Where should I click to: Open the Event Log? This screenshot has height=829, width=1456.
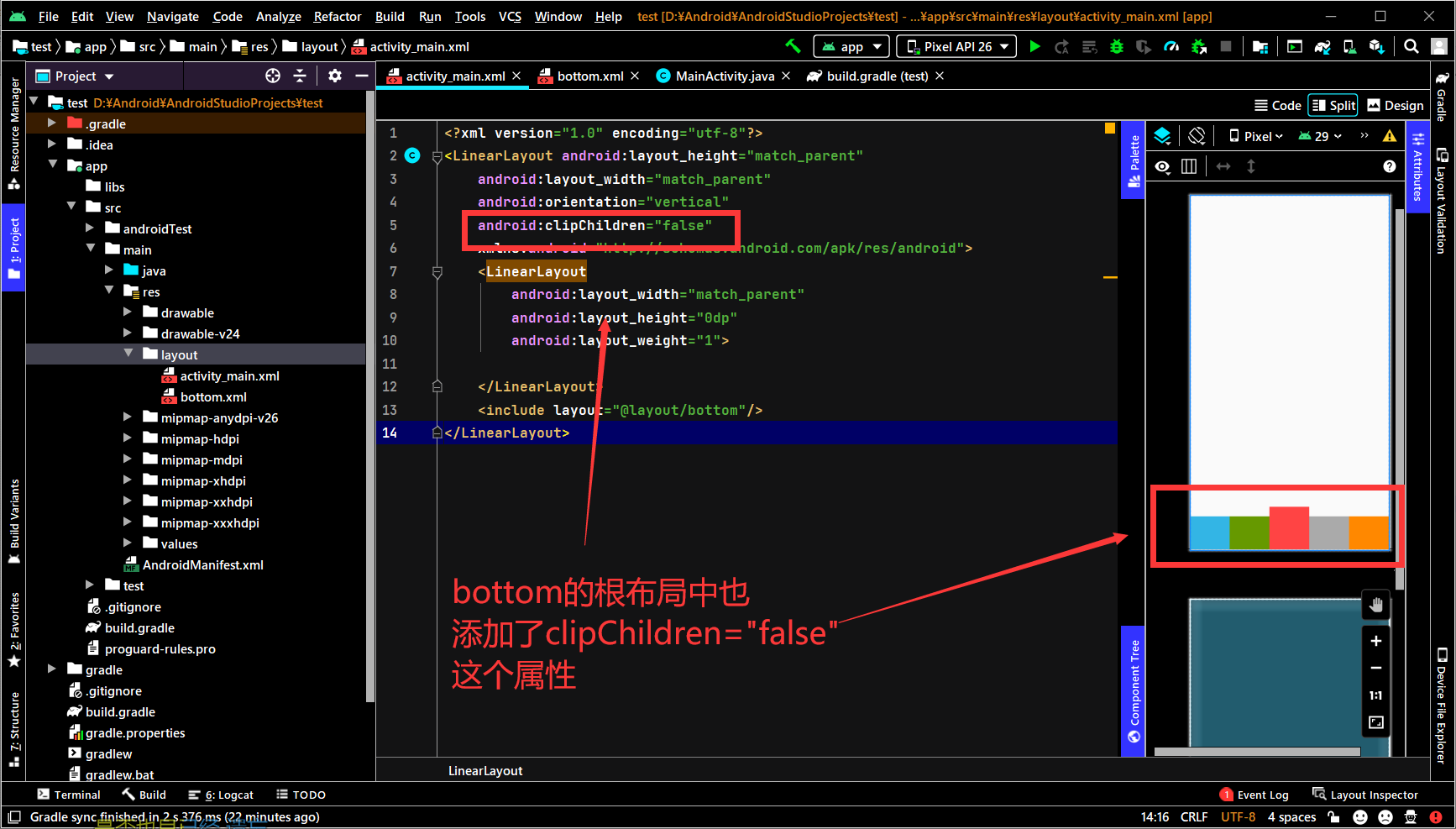pyautogui.click(x=1254, y=795)
